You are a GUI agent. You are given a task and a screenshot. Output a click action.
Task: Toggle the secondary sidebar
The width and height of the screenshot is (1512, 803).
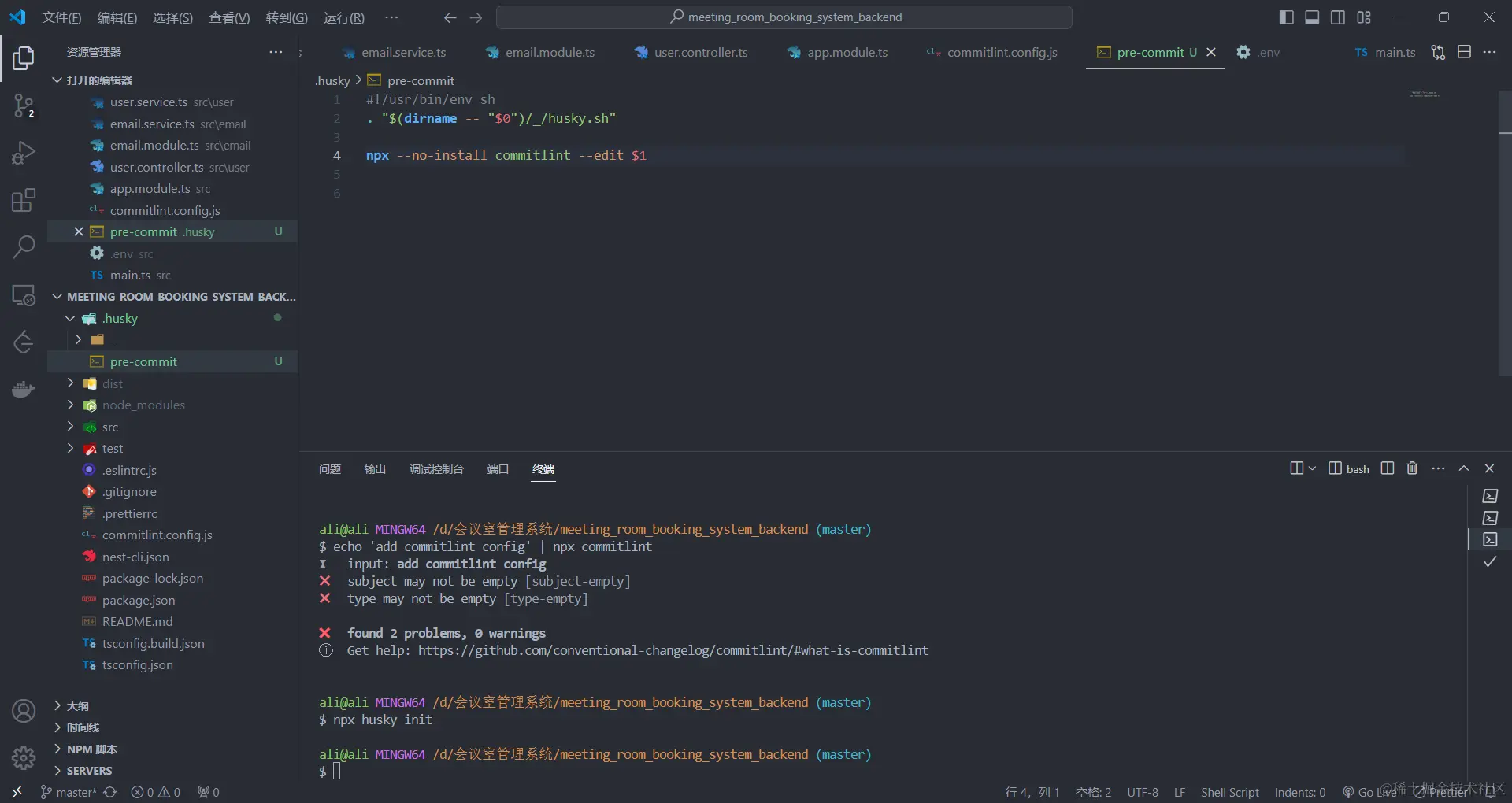click(x=1339, y=17)
